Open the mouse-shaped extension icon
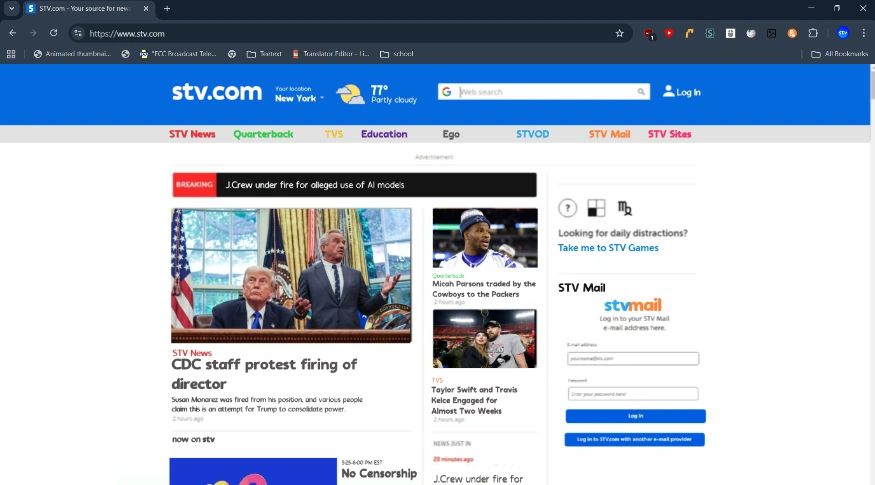The height and width of the screenshot is (485, 875). point(730,33)
